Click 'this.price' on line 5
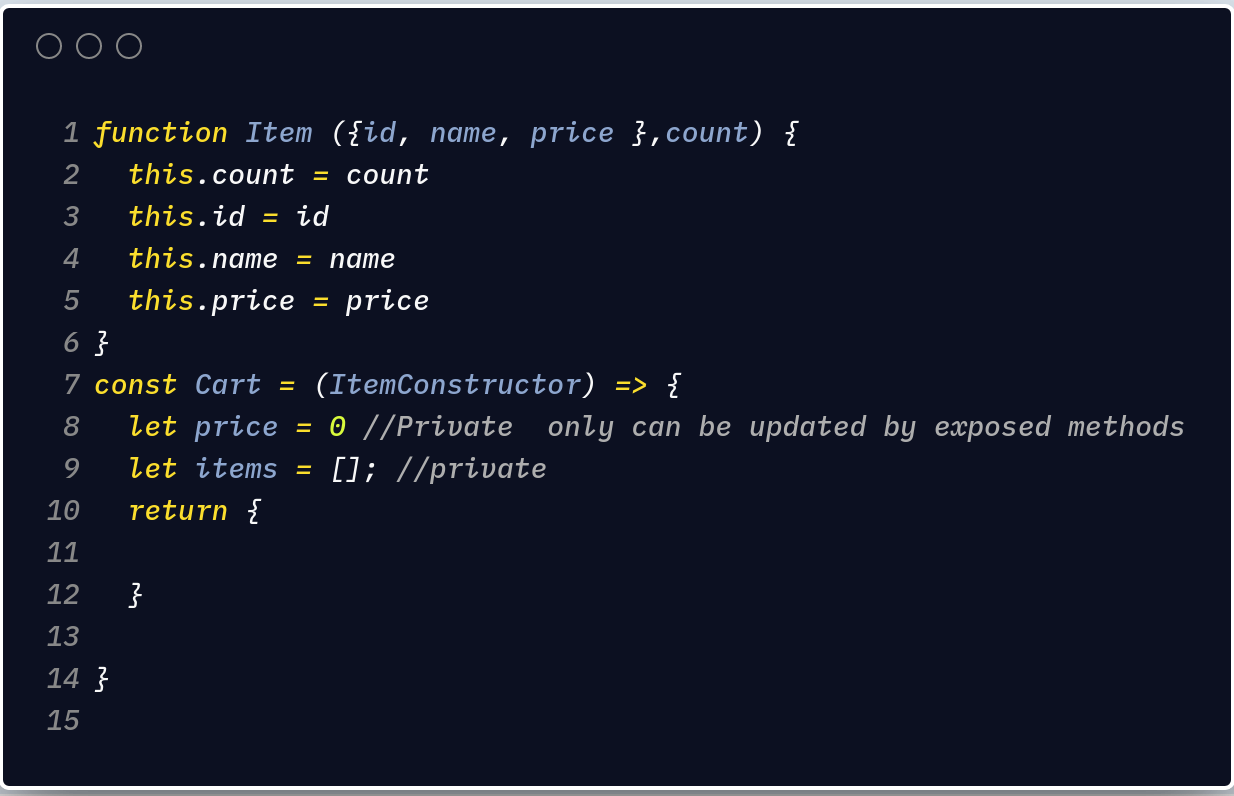The height and width of the screenshot is (796, 1234). click(212, 301)
